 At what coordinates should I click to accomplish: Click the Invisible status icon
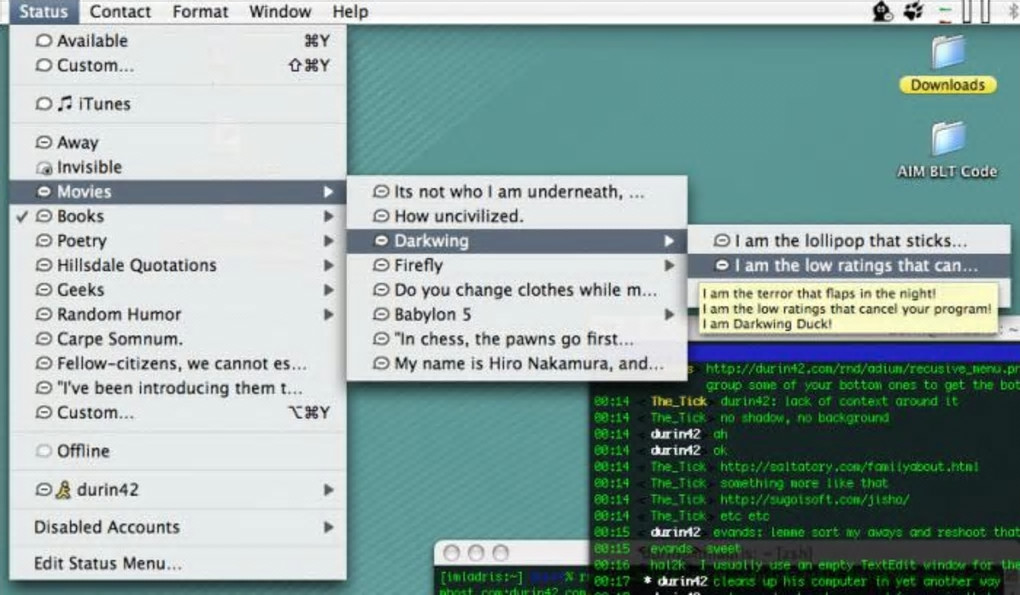click(x=44, y=168)
